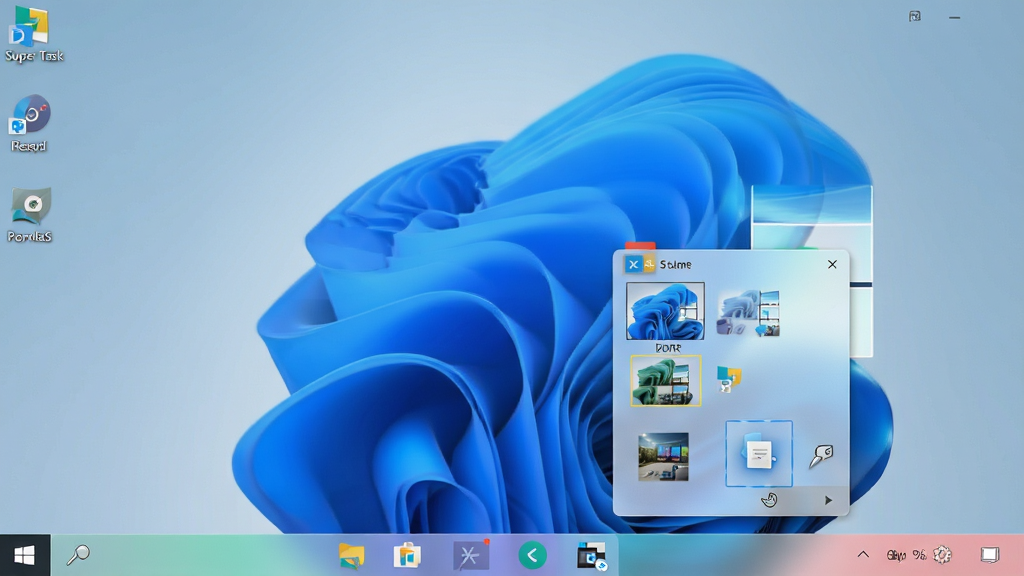Click the notification center icon on taskbar
Screen dimensions: 1024x576
(x=990, y=554)
